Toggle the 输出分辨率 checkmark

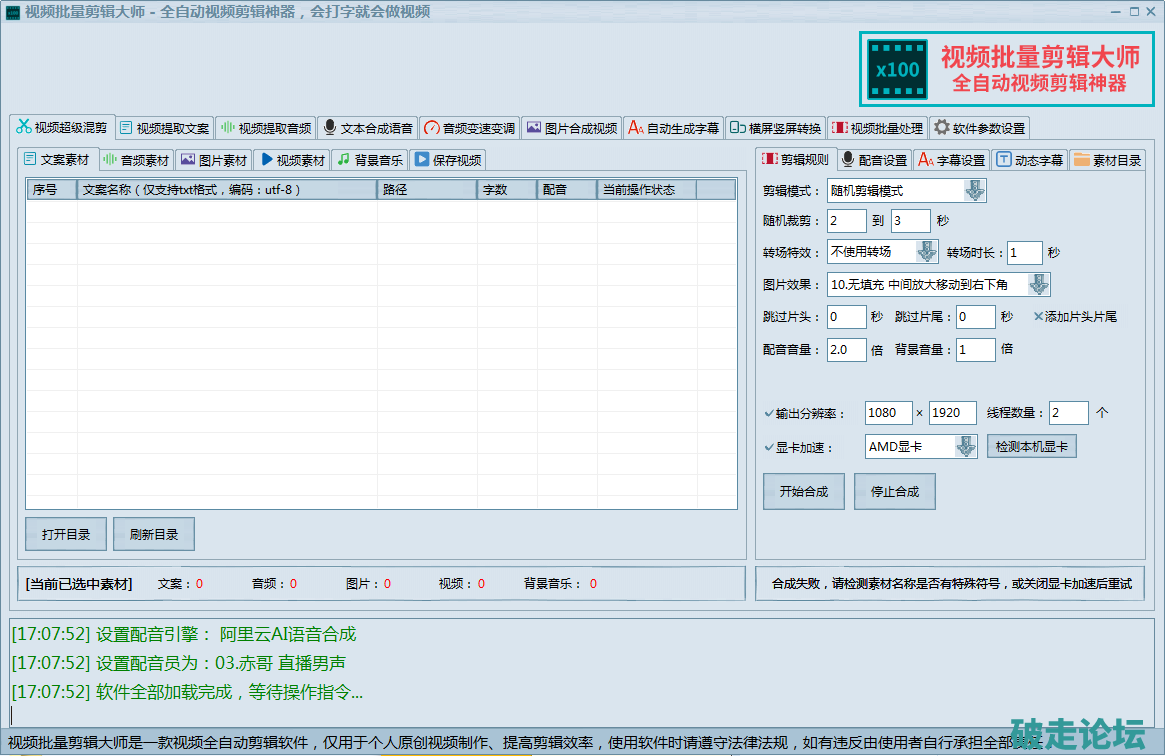coord(769,413)
